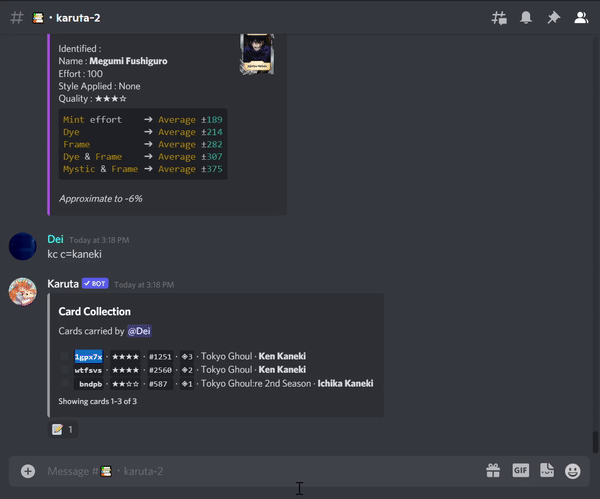Click the chat scrollbar thumb
Viewport: 600px width, 499px height.
point(595,441)
